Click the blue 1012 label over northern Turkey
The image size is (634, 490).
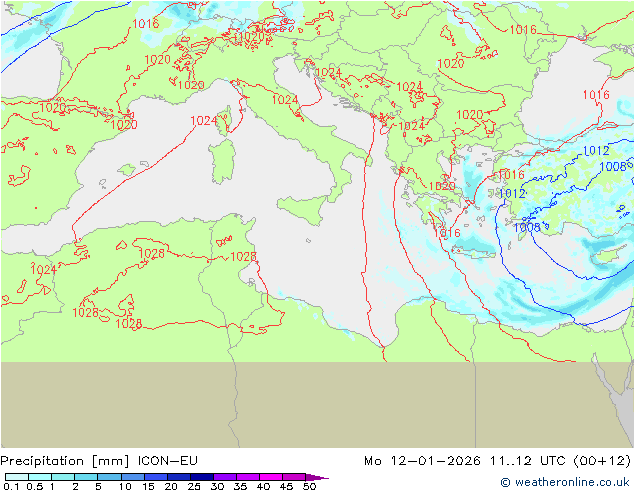click(x=596, y=151)
